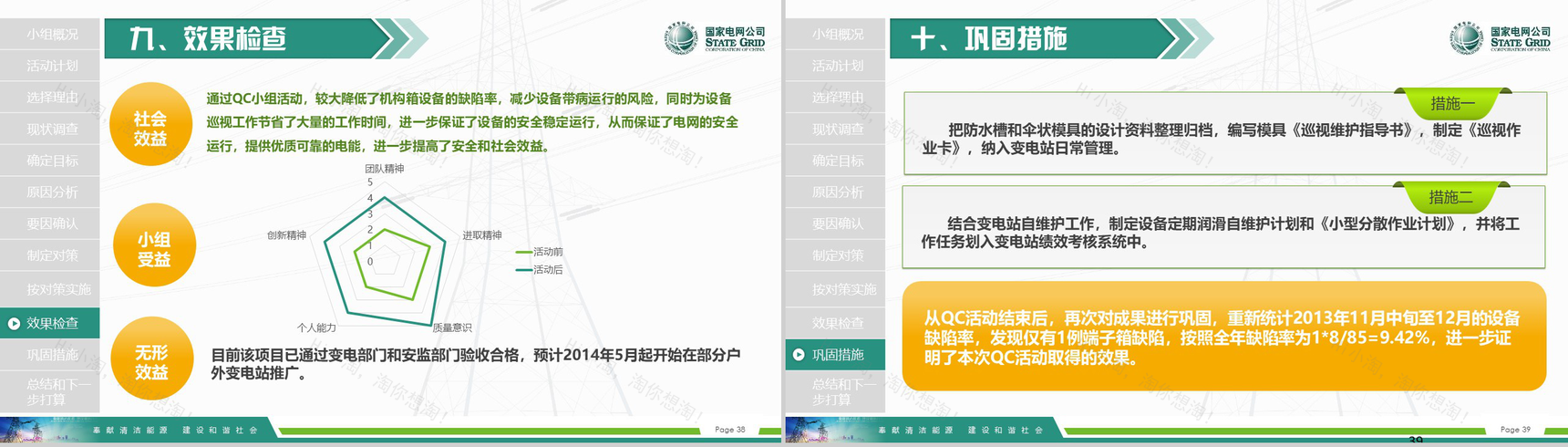Open 原因分析 in the Page 39 slide sidebar

(x=835, y=192)
